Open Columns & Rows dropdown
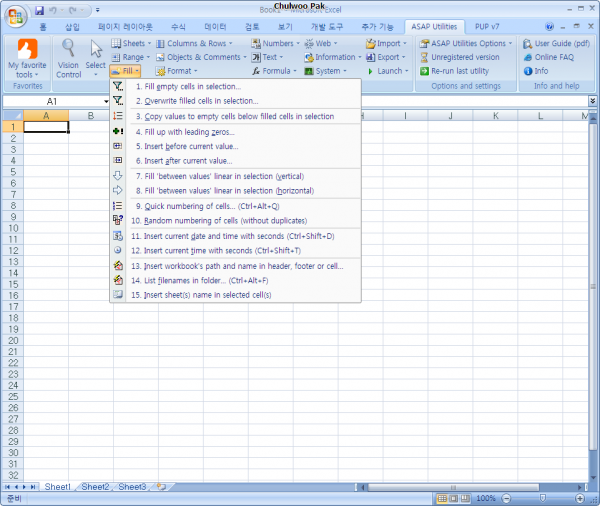This screenshot has width=600, height=506. [x=194, y=43]
